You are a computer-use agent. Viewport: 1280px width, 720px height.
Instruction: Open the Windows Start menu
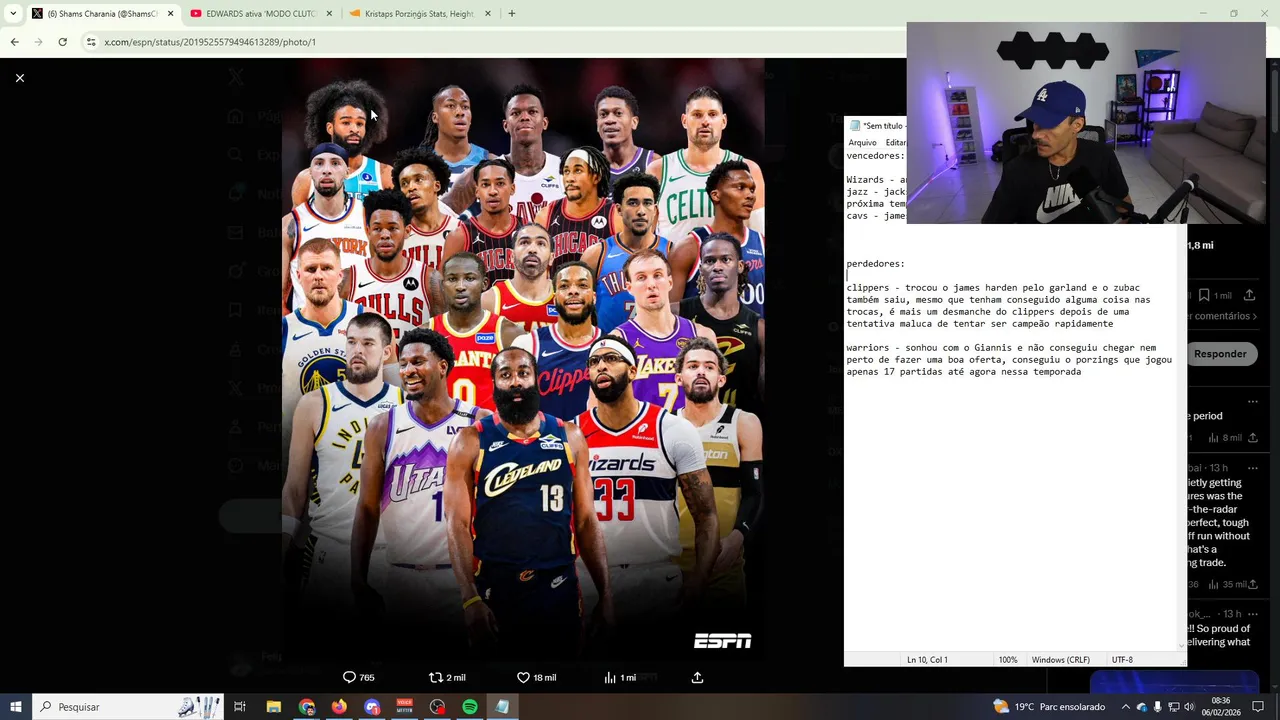click(x=15, y=707)
